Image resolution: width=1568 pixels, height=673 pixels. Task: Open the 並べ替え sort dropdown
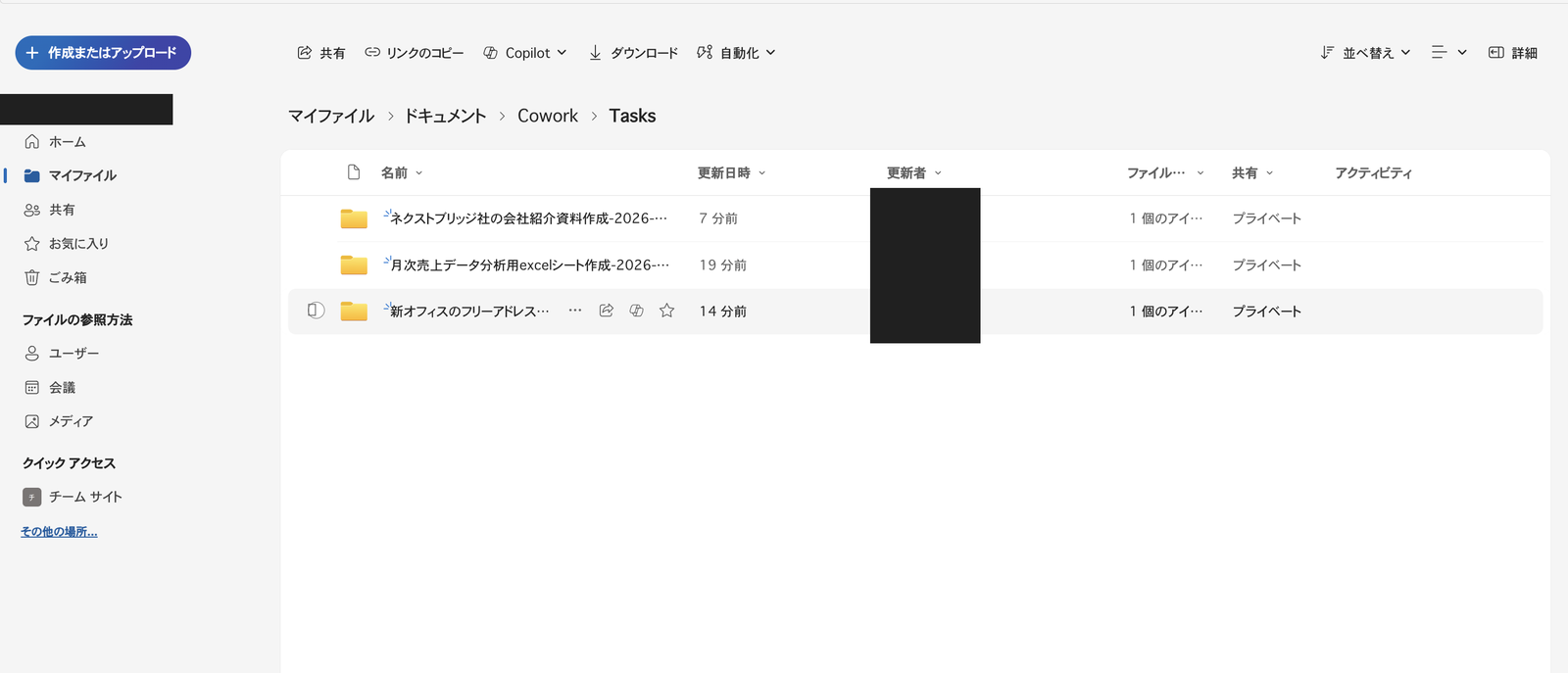coord(1365,53)
